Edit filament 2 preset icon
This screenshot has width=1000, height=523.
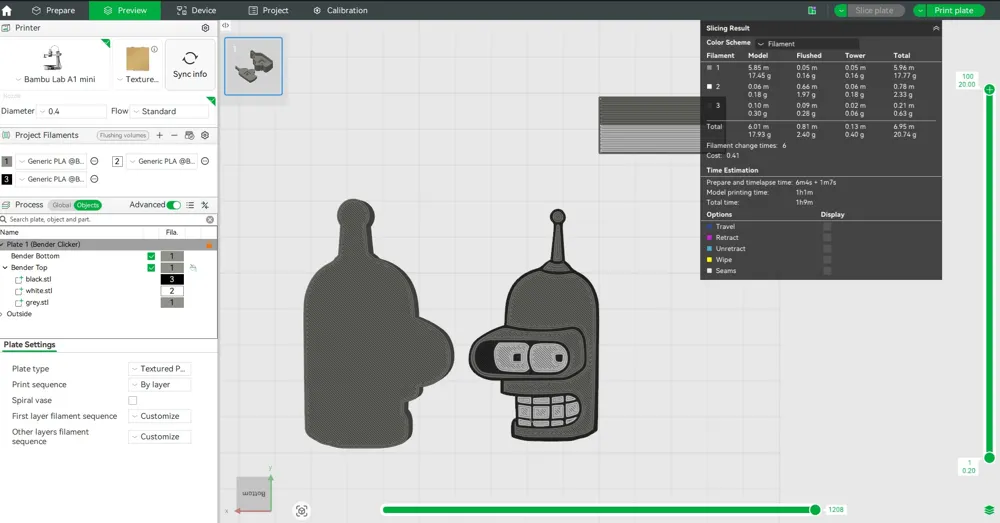pos(205,161)
